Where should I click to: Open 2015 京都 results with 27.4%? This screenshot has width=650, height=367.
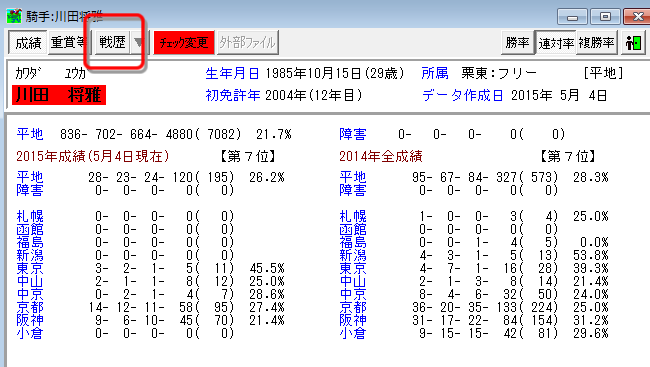[30, 307]
